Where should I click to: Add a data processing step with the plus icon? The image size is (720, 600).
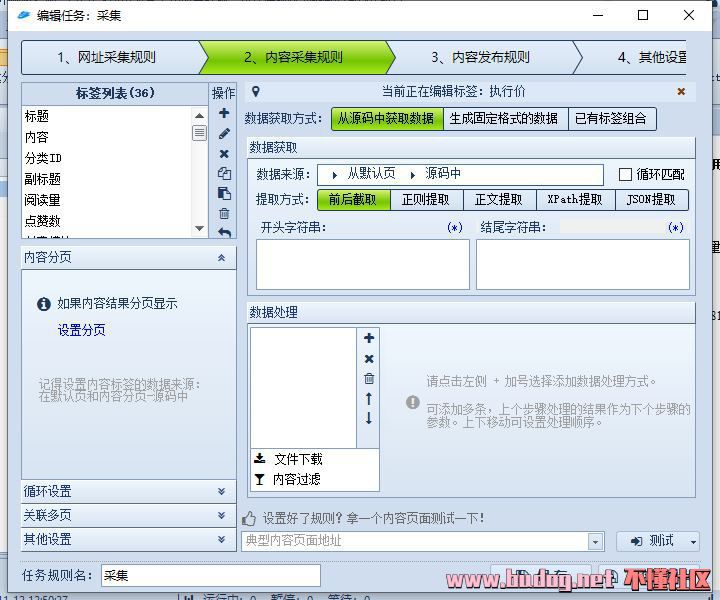(x=369, y=338)
